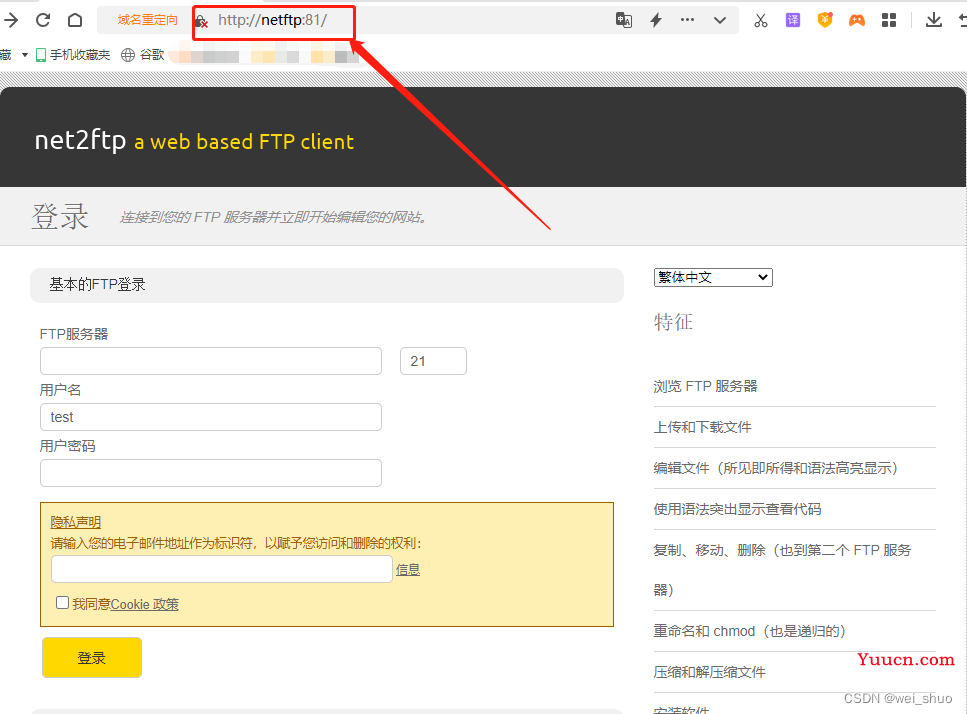Viewport: 967px width, 714px height.
Task: Expand the address bar dropdown chevron
Action: point(719,20)
